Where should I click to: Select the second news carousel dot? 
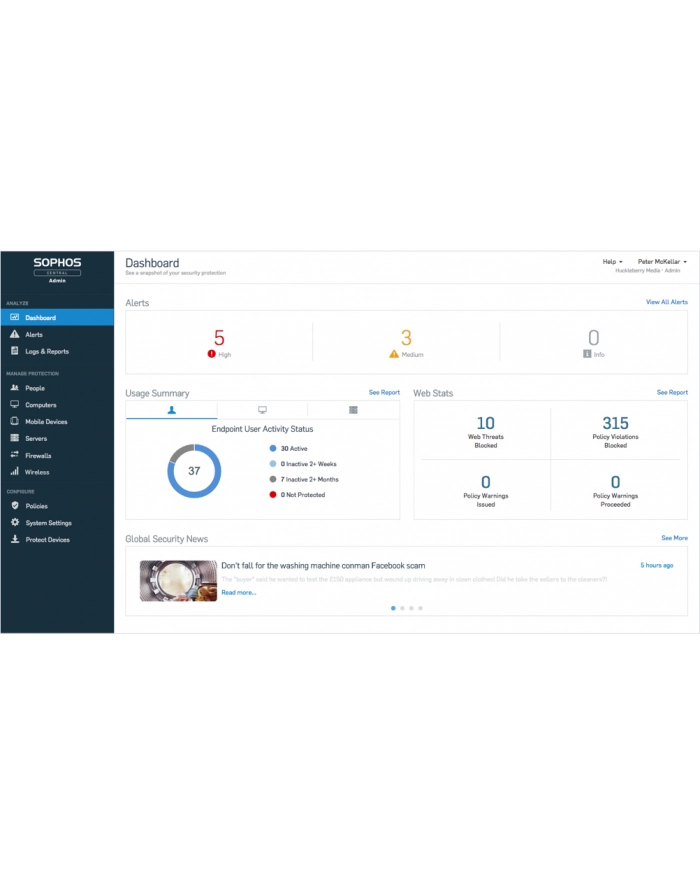[402, 608]
